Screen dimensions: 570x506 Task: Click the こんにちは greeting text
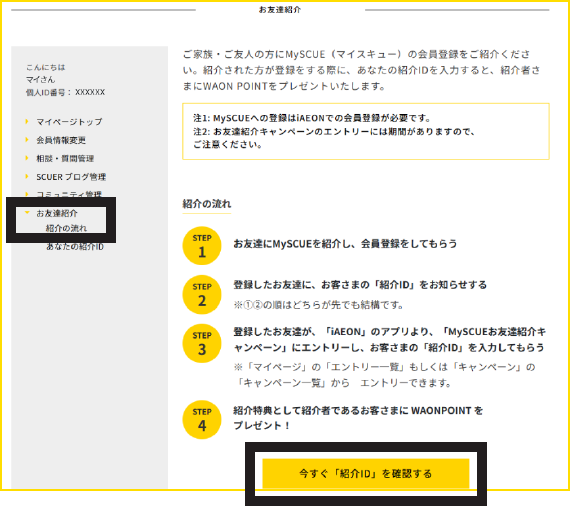point(45,67)
